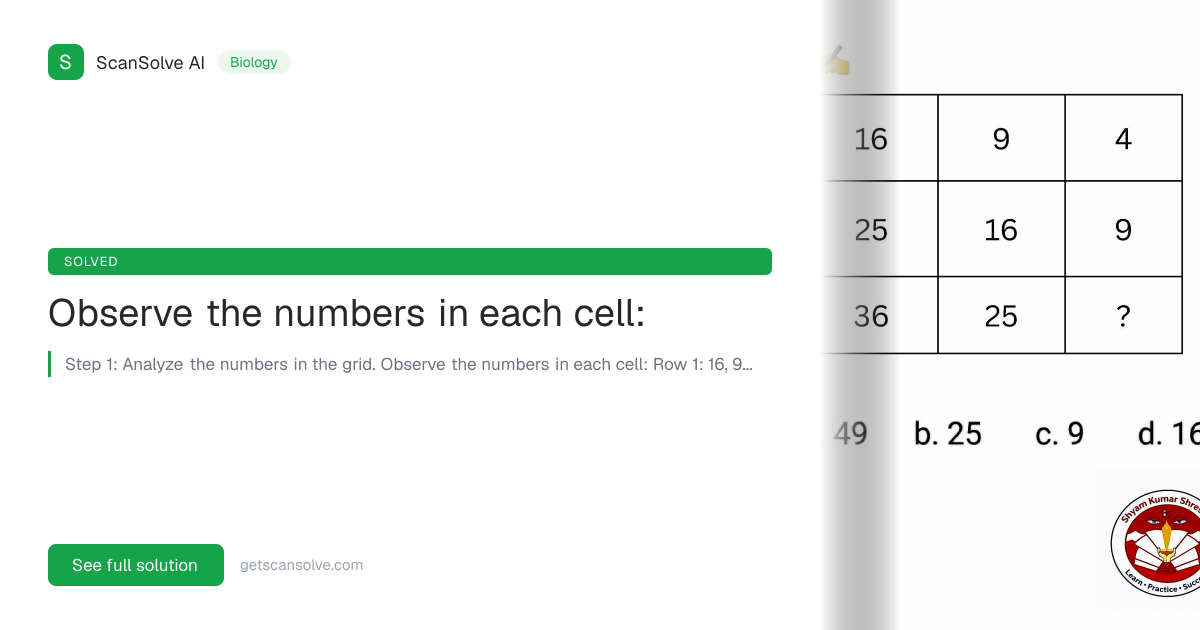This screenshot has width=1200, height=630.
Task: Click the writing-hand emoji near the top edge
Action: tap(838, 60)
